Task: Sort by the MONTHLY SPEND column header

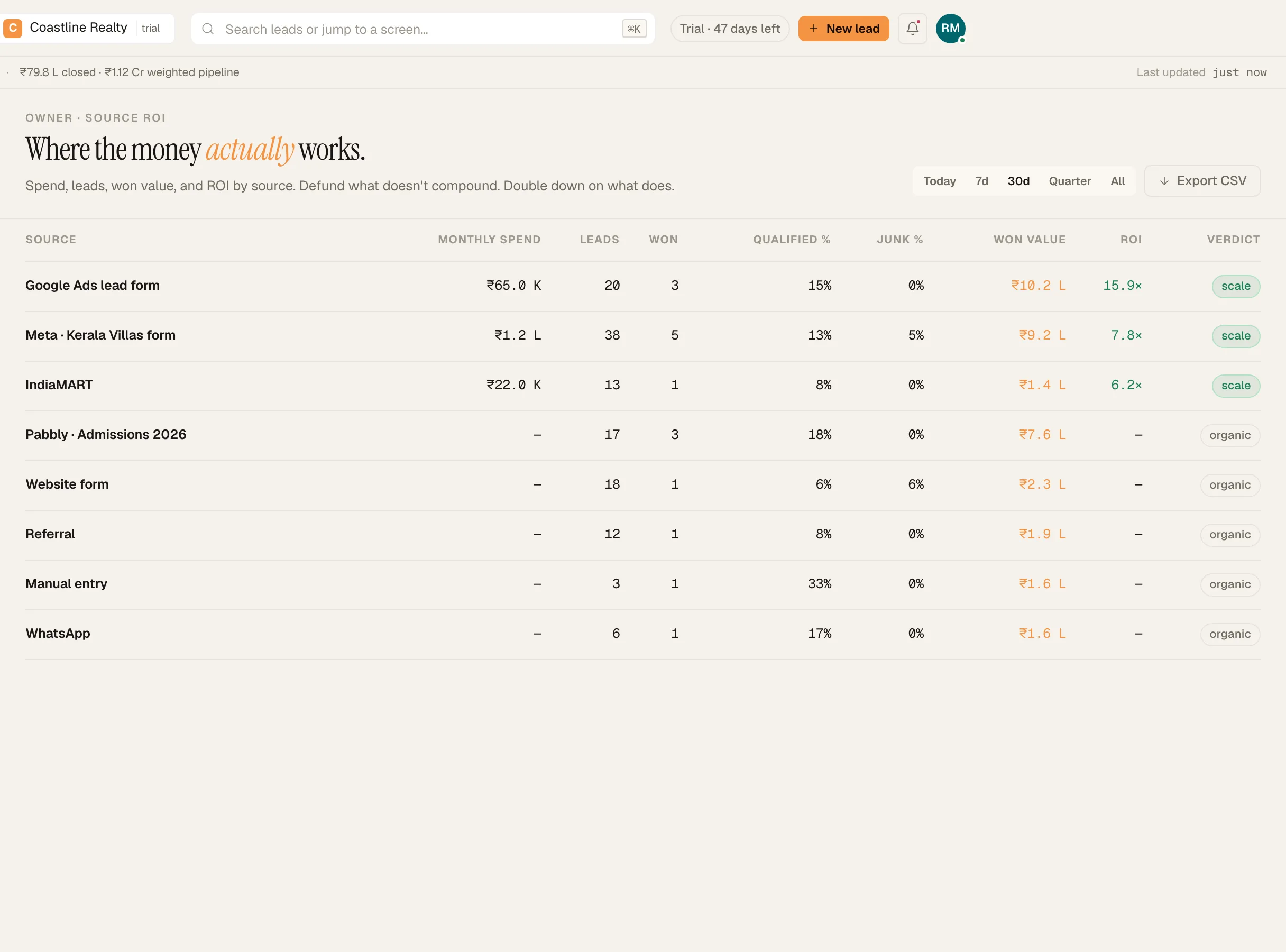Action: tap(489, 240)
